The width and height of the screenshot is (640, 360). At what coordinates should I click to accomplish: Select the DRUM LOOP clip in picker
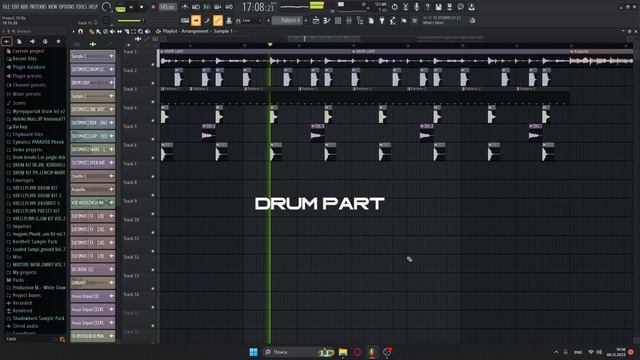coord(93,82)
